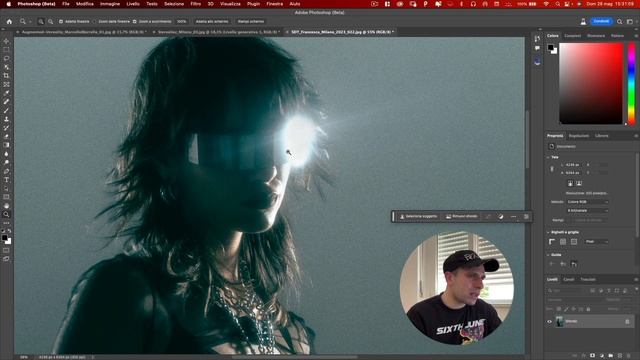Open the Filtro menu

point(196,4)
